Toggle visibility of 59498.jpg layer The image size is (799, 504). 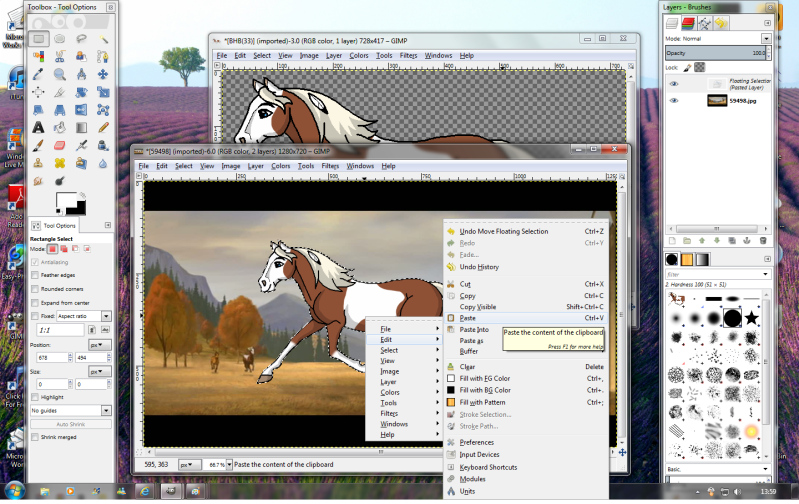pos(674,100)
